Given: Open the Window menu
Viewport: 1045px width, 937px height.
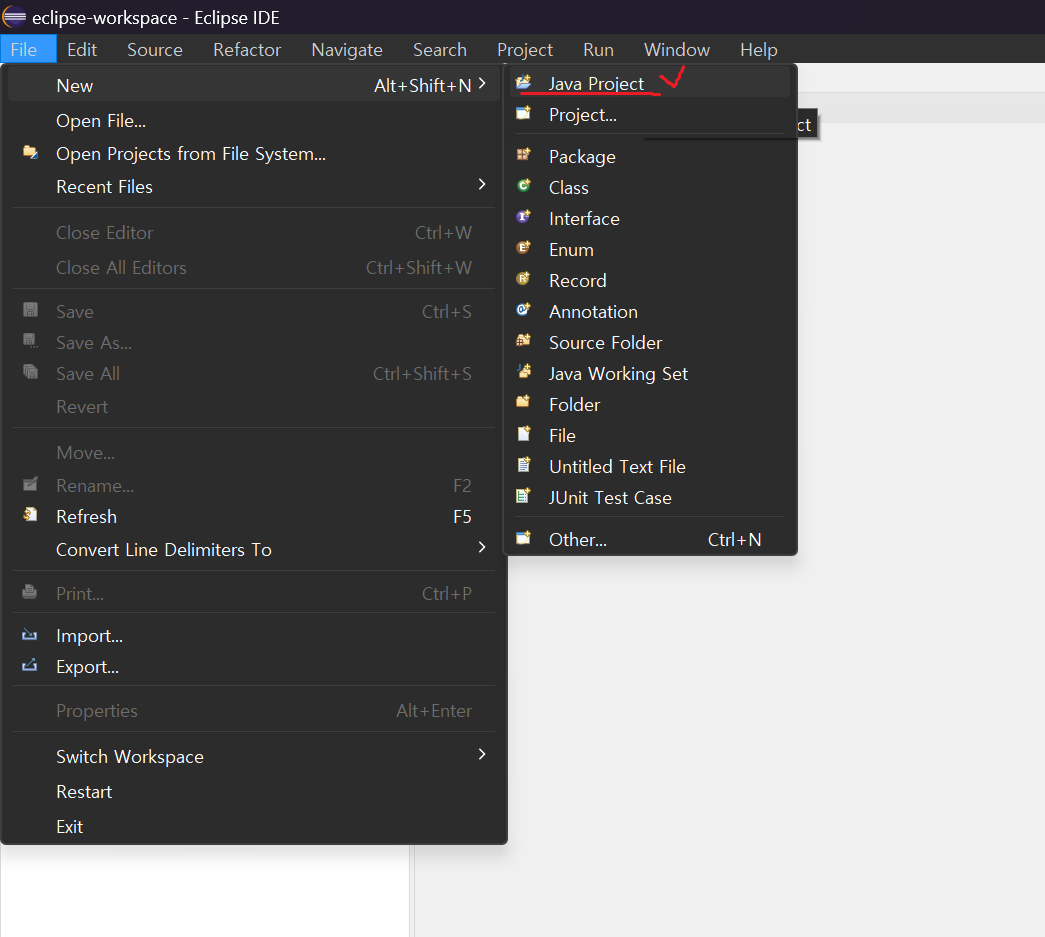Looking at the screenshot, I should tap(677, 50).
